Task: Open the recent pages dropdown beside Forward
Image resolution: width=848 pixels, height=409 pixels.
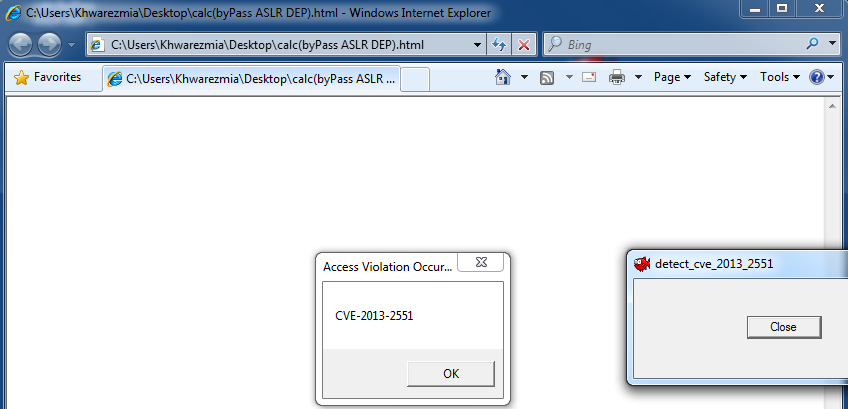Action: pyautogui.click(x=71, y=45)
